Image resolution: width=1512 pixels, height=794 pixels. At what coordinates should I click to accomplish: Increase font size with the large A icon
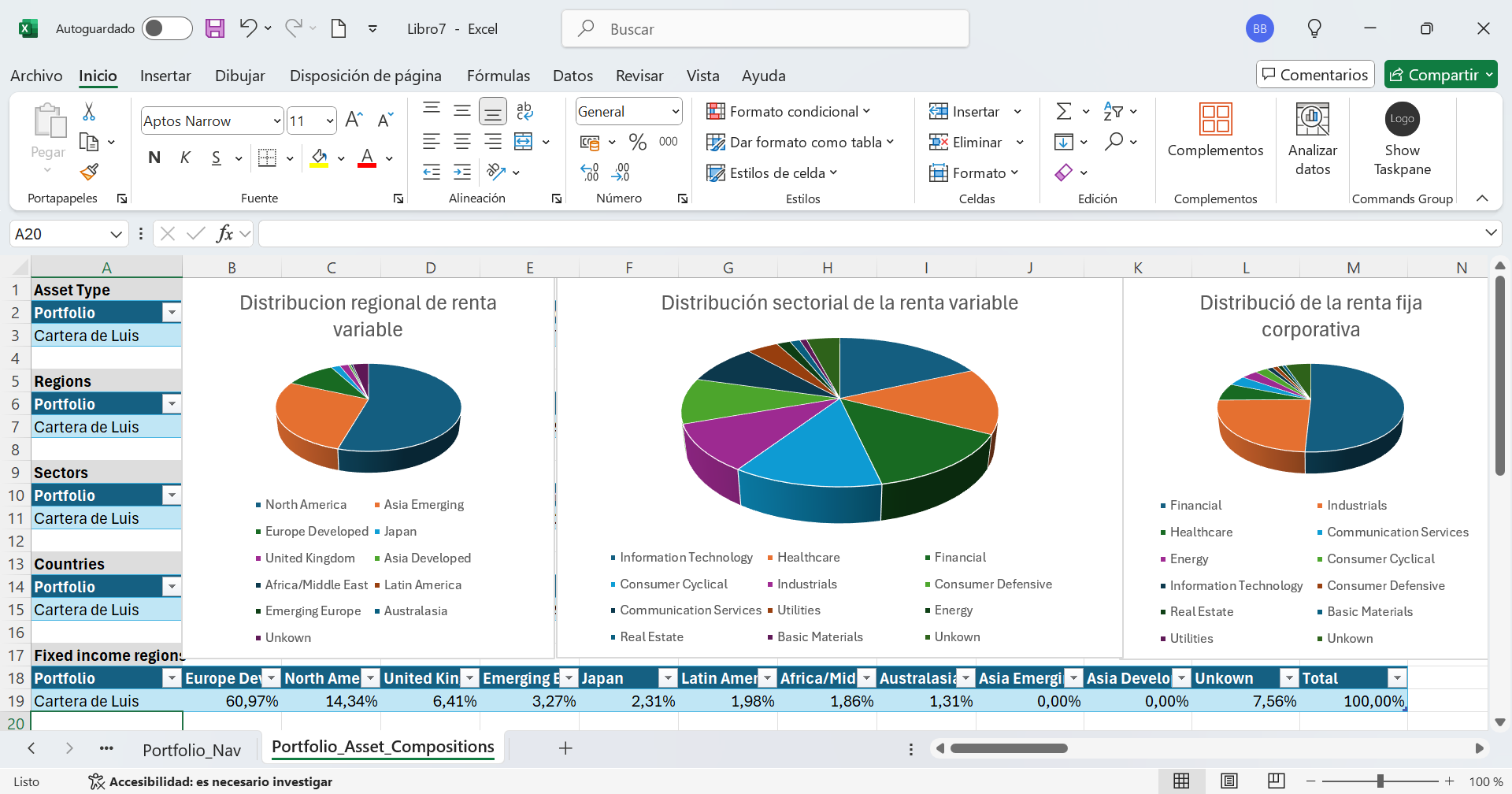tap(354, 120)
